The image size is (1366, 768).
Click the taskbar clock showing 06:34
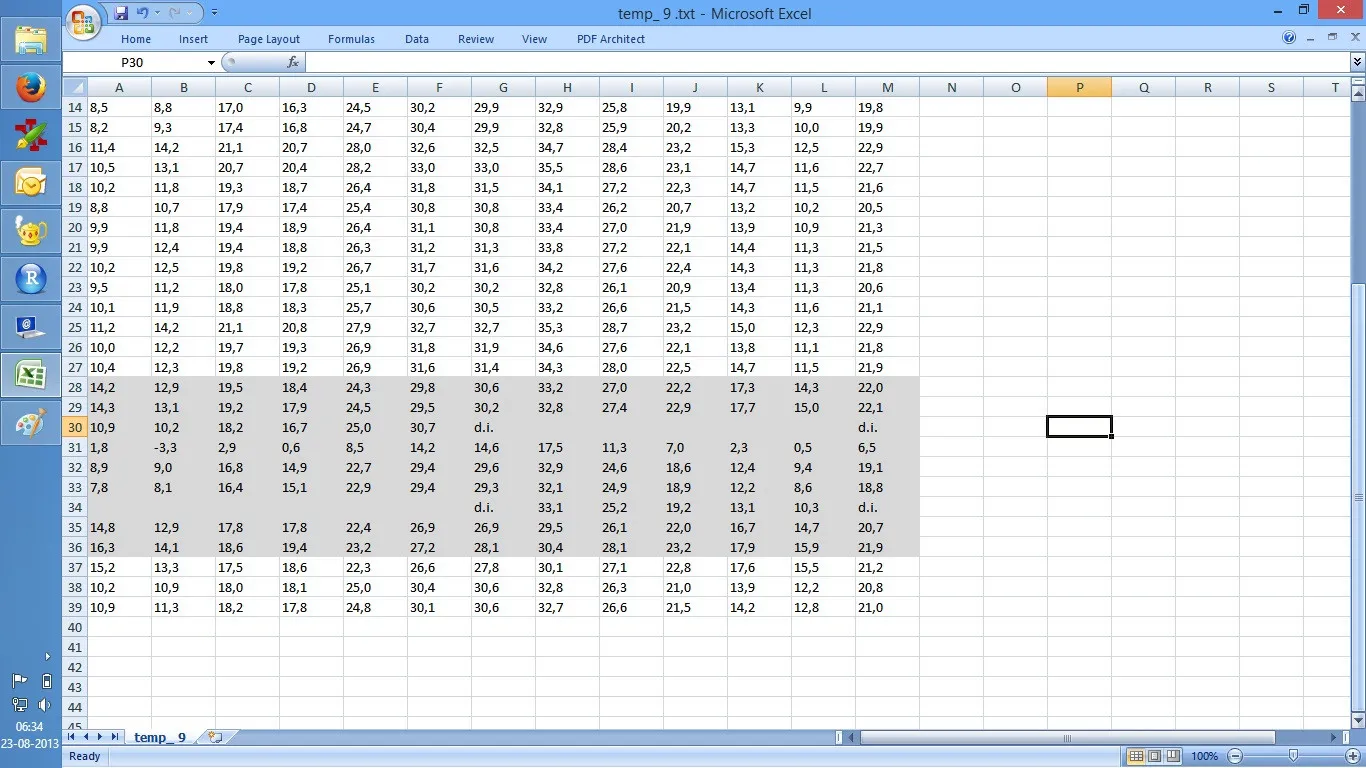point(30,727)
